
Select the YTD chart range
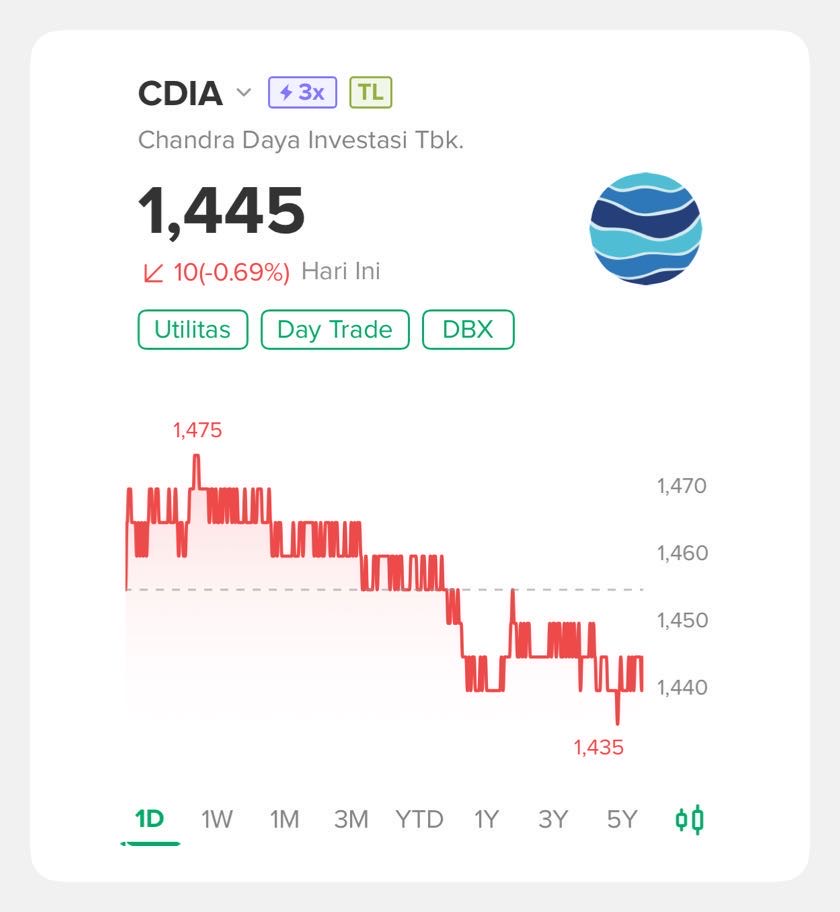419,820
